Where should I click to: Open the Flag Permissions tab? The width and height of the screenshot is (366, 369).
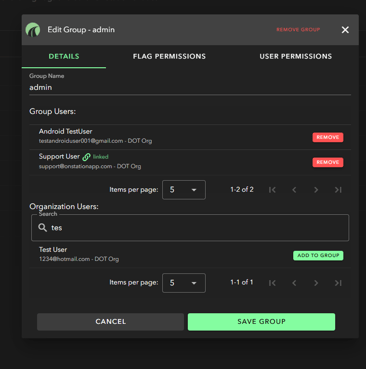[x=169, y=56]
